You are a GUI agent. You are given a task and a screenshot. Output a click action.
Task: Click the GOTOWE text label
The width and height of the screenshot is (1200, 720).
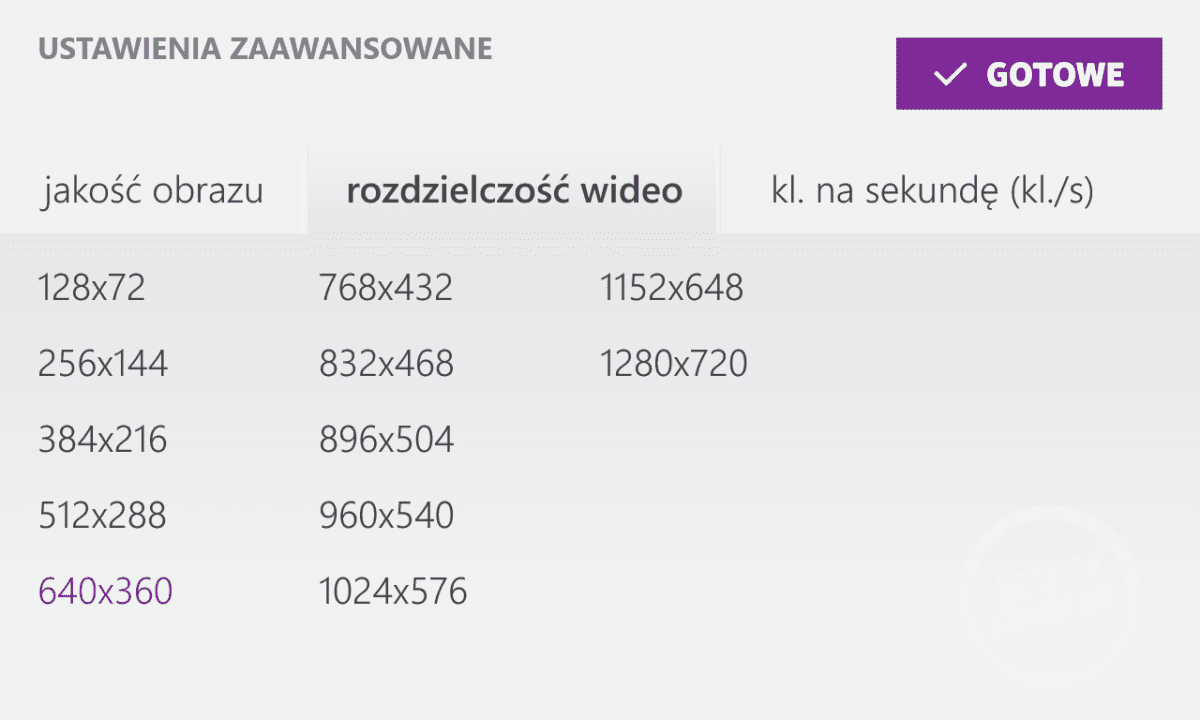coord(1055,75)
